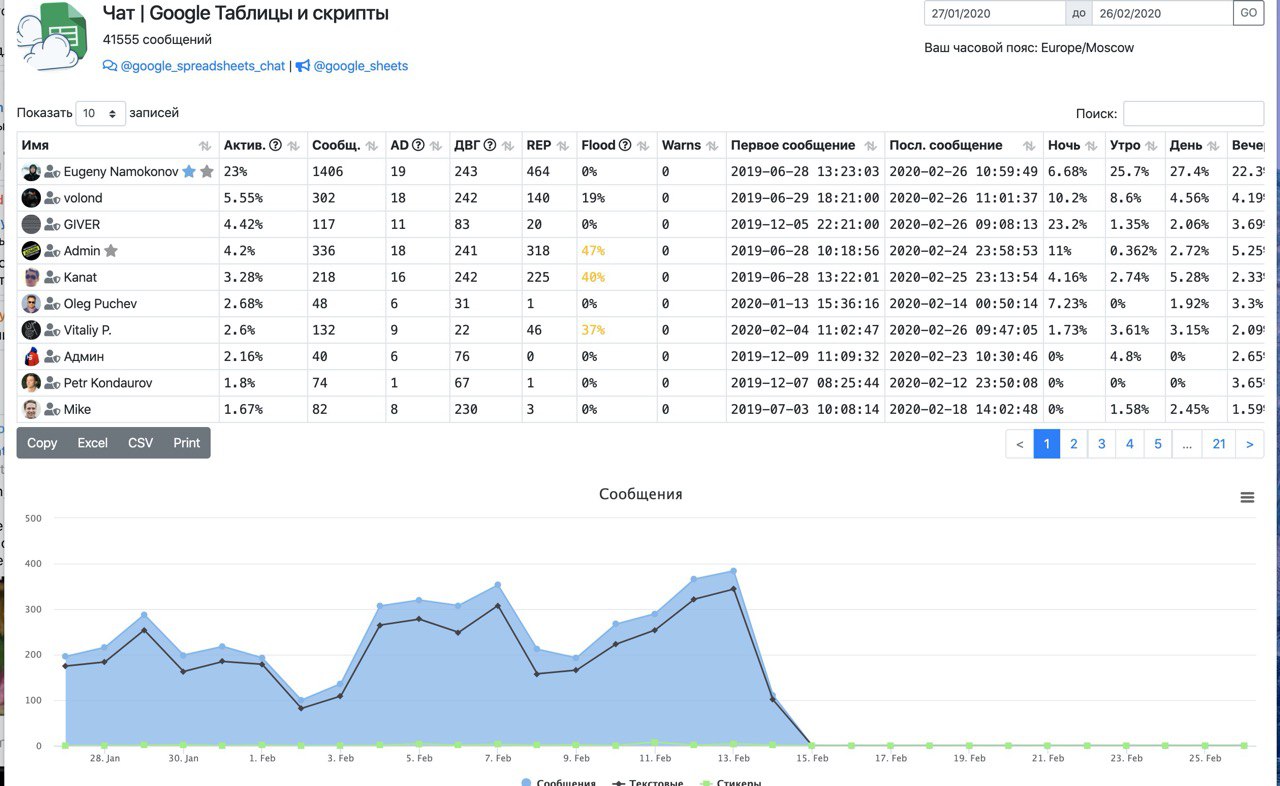The image size is (1280, 786).
Task: Click Eugeny Namokonov's avatar
Action: coord(31,171)
